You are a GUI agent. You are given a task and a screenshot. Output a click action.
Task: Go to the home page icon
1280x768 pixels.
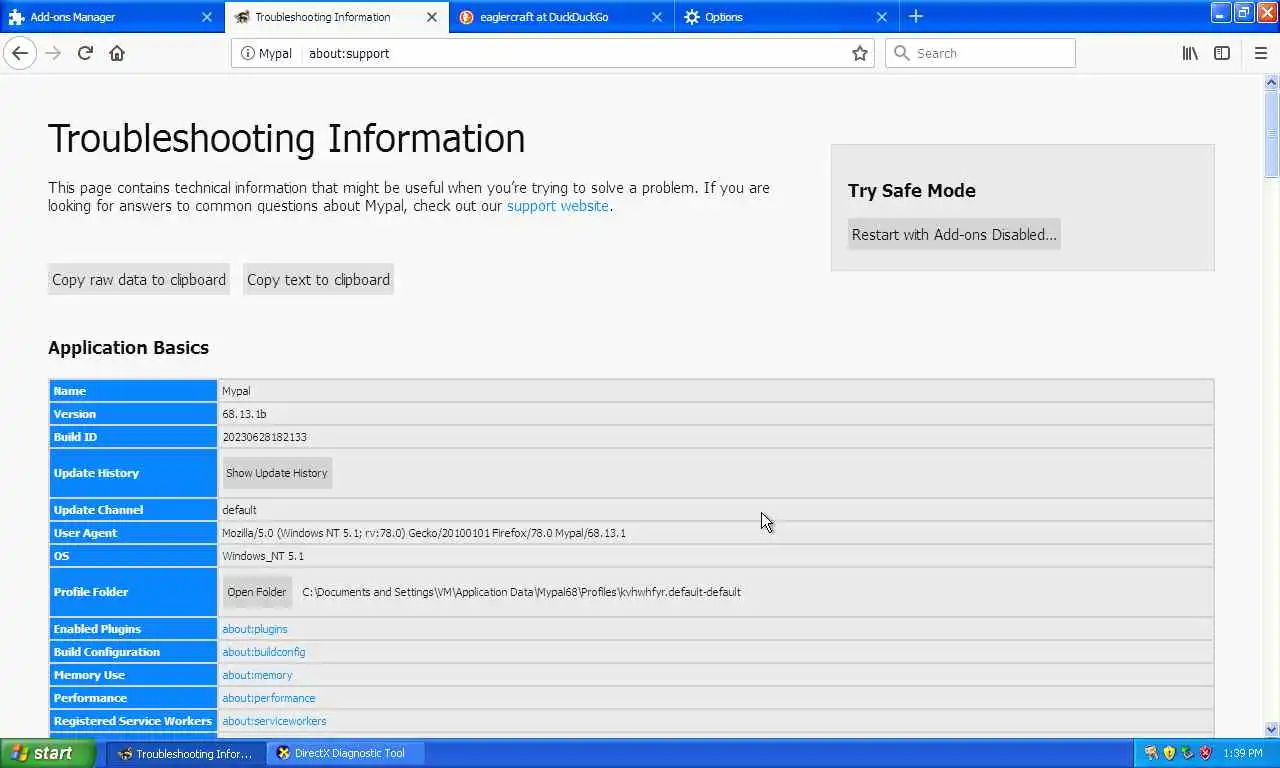117,53
